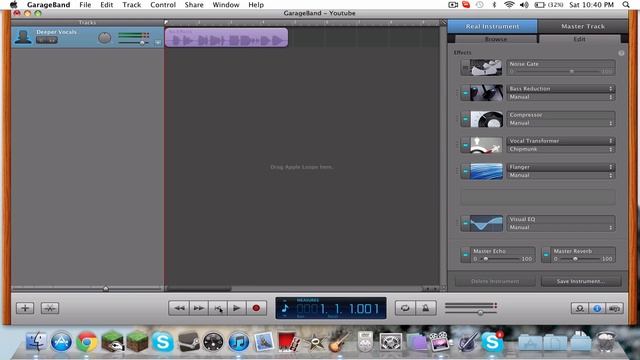Open the Vocal Transformer effect thumbnail
This screenshot has width=640, height=360.
[x=486, y=145]
